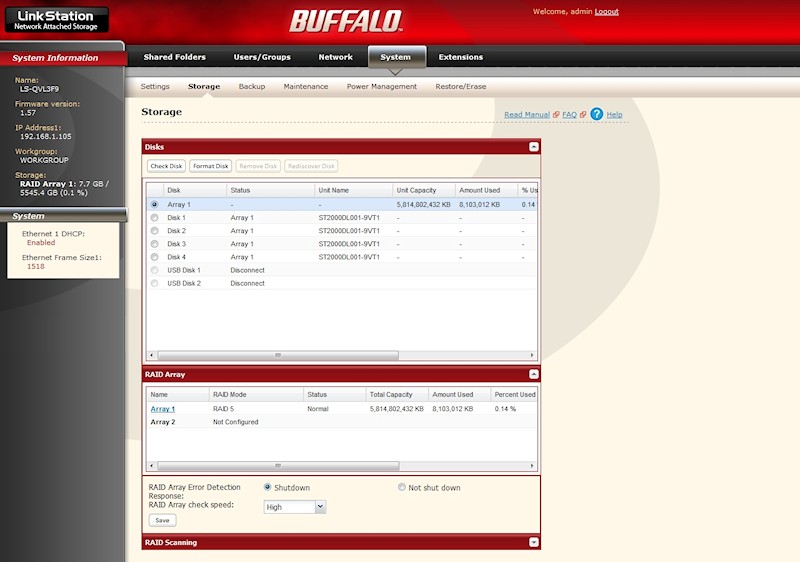Choose the Not shut down option
800x562 pixels.
(402, 488)
